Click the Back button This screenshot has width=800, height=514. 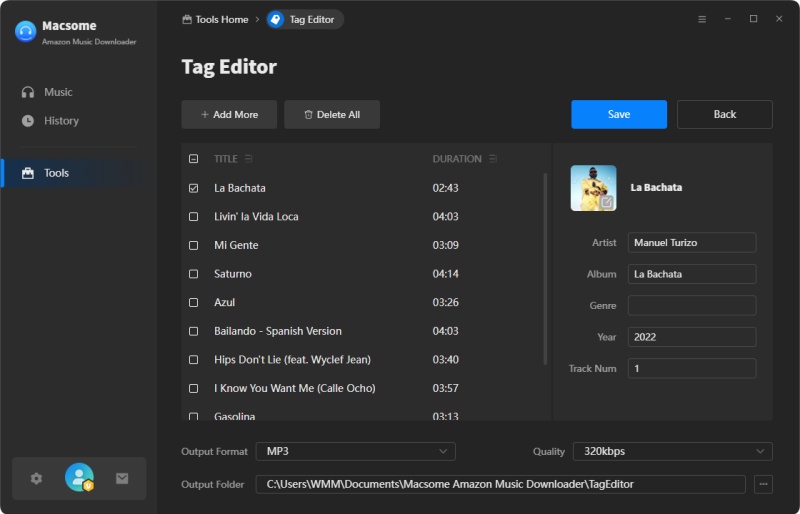coord(724,114)
